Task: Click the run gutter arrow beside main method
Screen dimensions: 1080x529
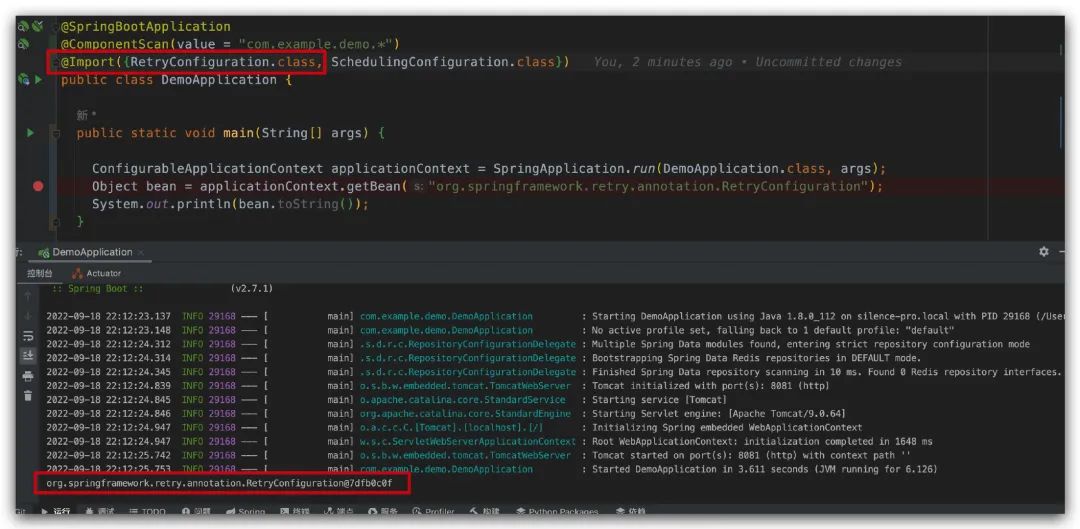Action: [x=30, y=133]
